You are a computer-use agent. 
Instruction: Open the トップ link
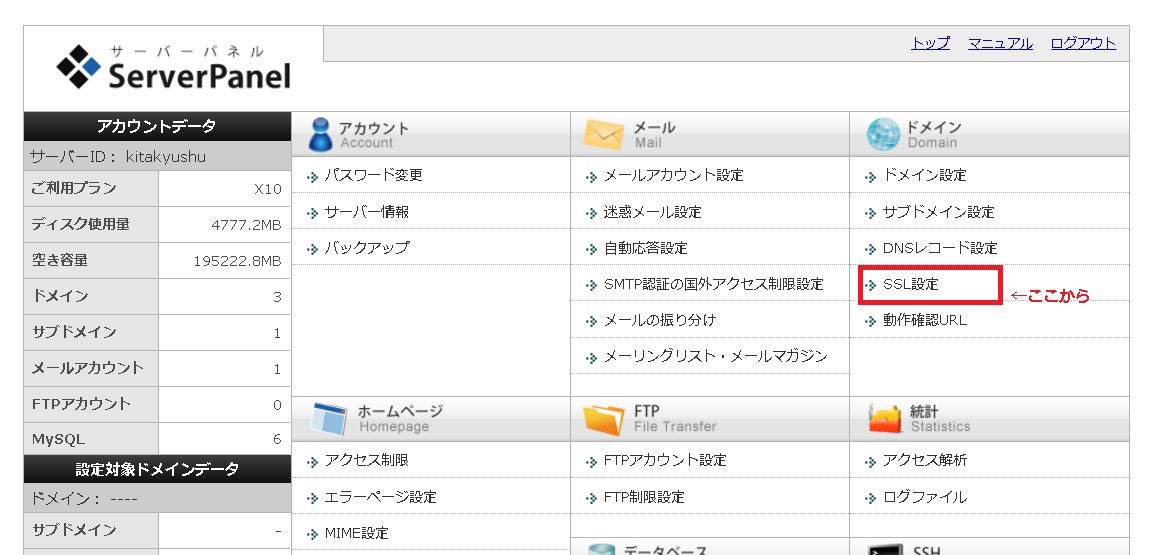pos(930,43)
